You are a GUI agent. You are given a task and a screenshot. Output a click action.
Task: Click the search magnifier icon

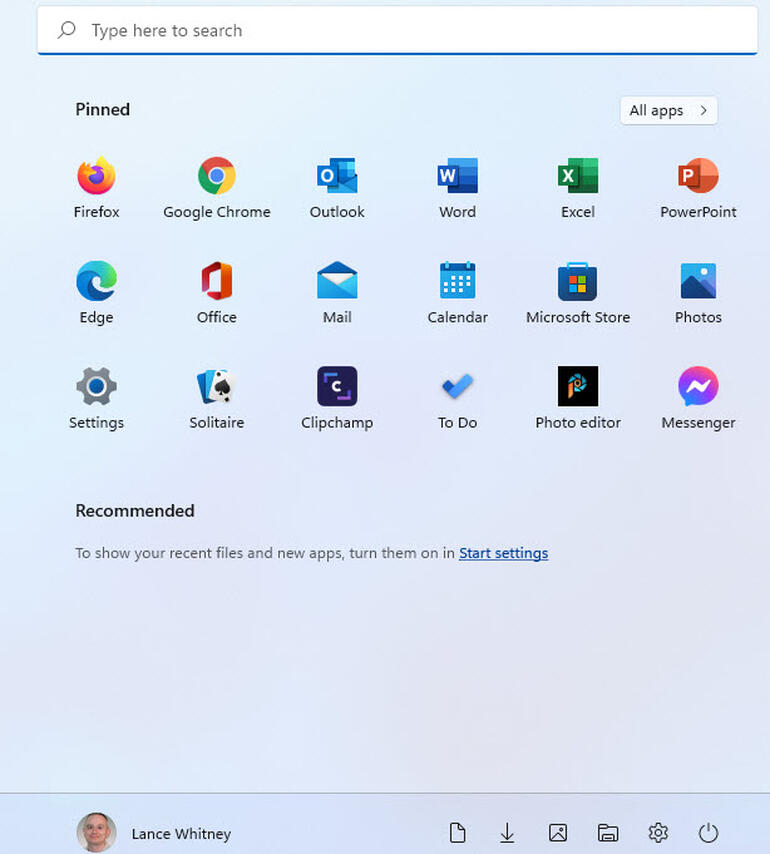click(66, 30)
